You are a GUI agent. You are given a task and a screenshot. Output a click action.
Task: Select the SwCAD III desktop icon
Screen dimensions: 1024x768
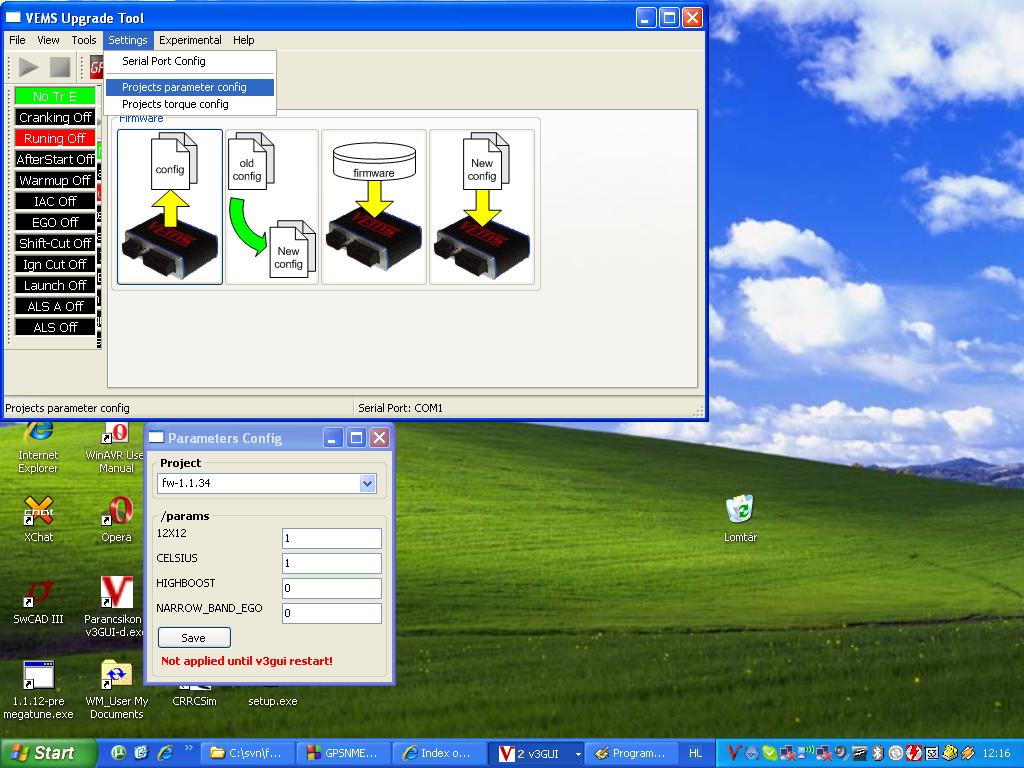pos(39,601)
